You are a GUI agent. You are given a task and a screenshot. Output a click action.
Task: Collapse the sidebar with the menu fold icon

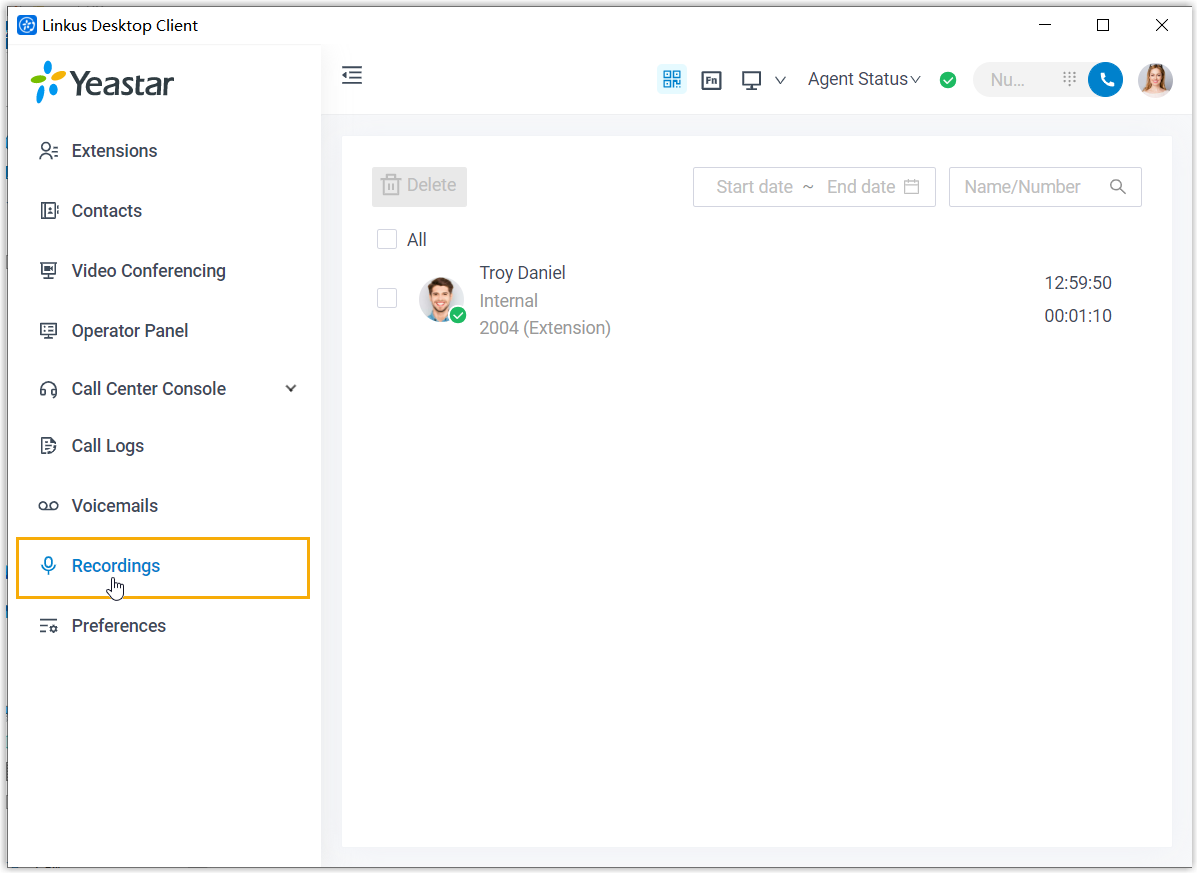pyautogui.click(x=351, y=76)
